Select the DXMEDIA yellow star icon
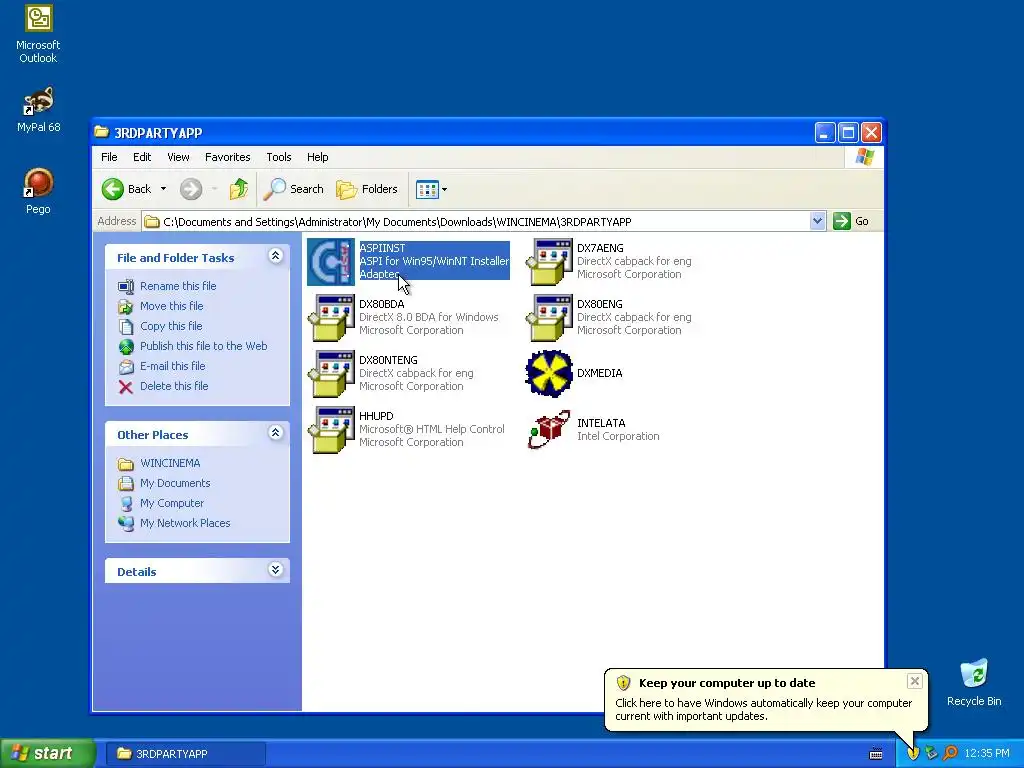Viewport: 1024px width, 768px height. tap(549, 374)
